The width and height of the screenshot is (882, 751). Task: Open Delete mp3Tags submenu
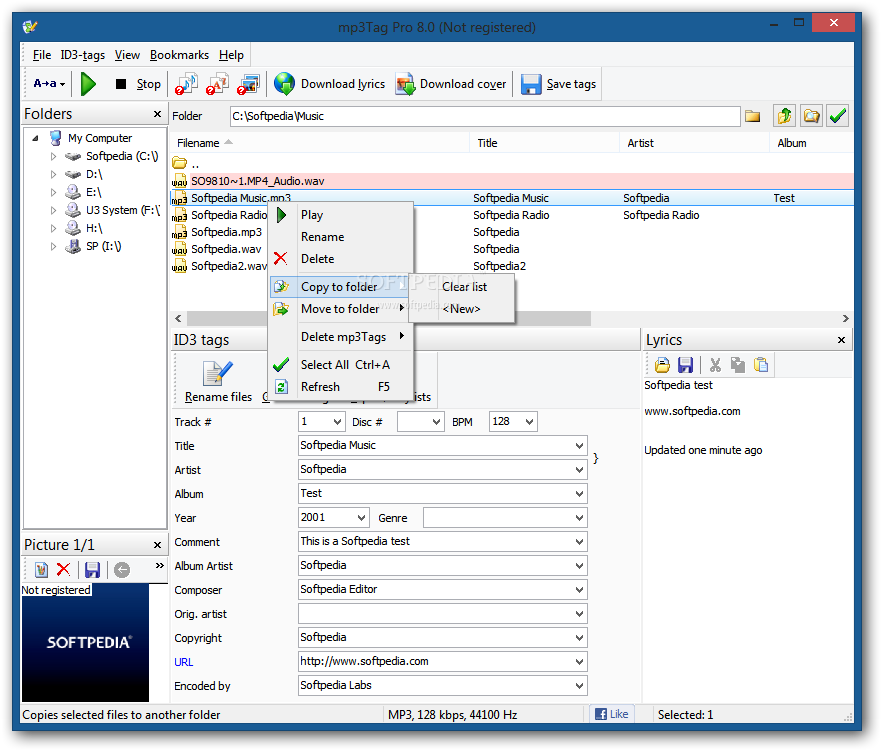click(341, 337)
